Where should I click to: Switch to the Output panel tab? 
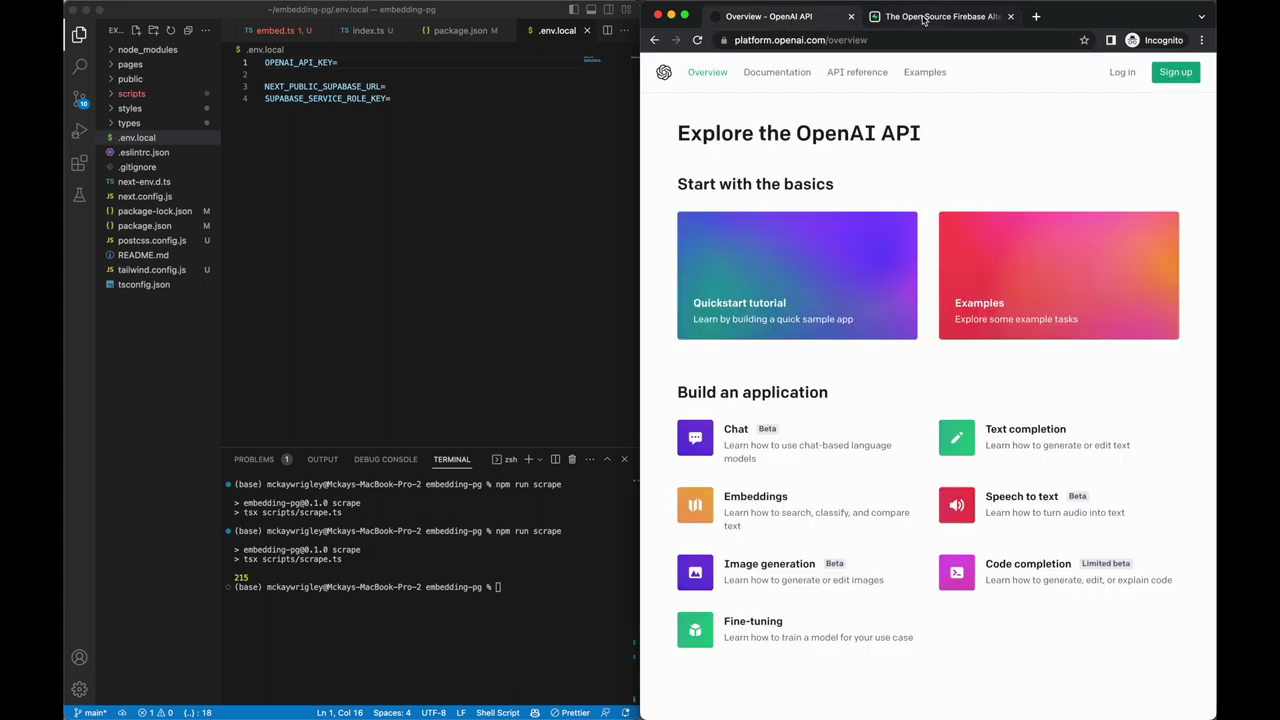(322, 459)
